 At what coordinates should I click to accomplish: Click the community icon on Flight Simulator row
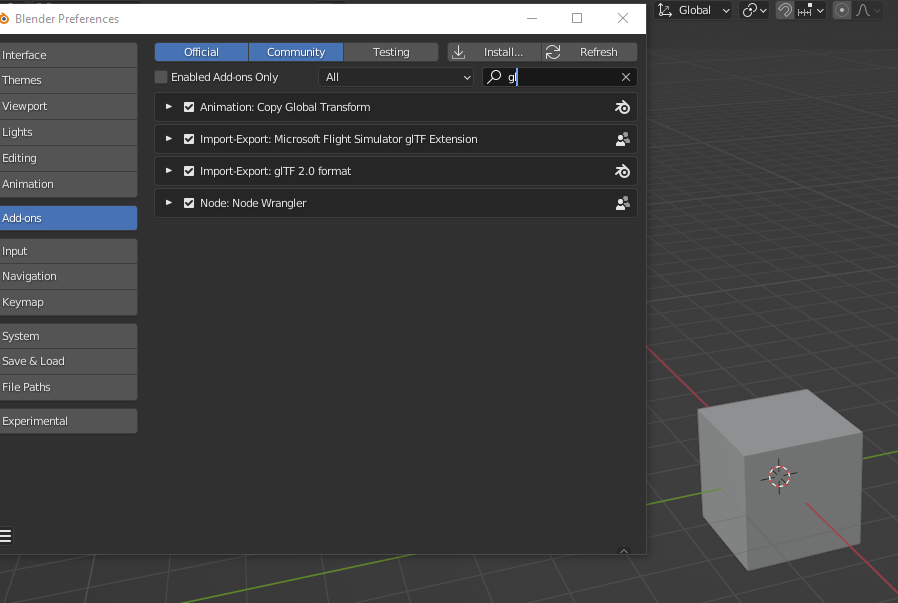coord(622,139)
